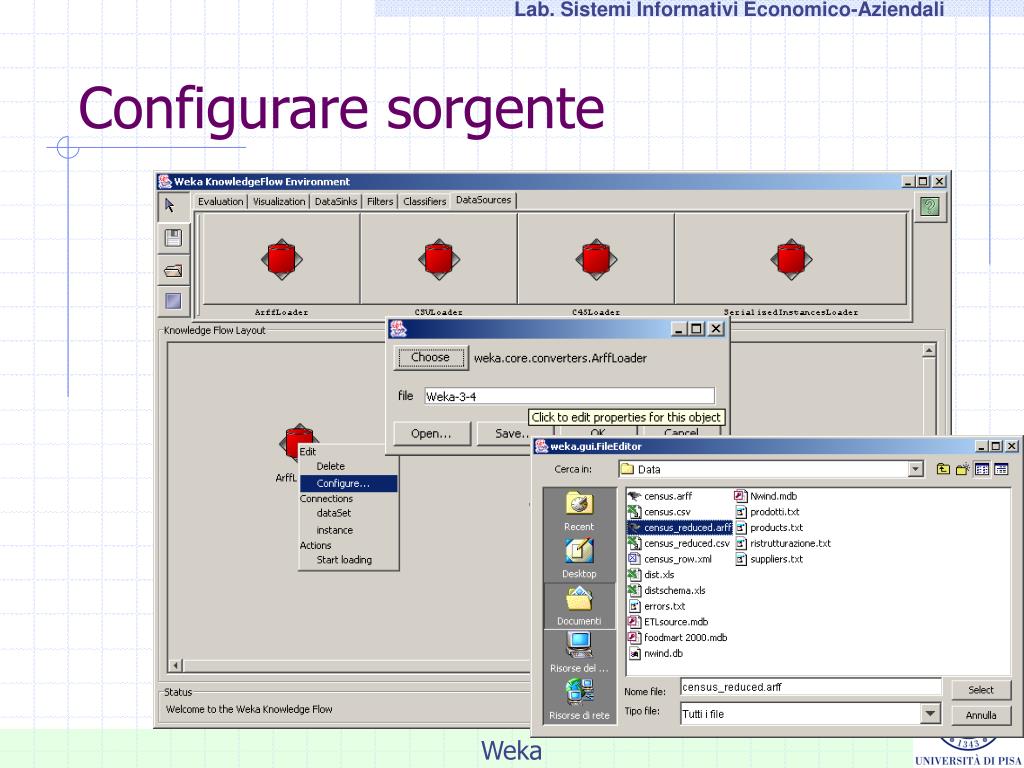Select ETLsource.mdb file

tap(668, 622)
